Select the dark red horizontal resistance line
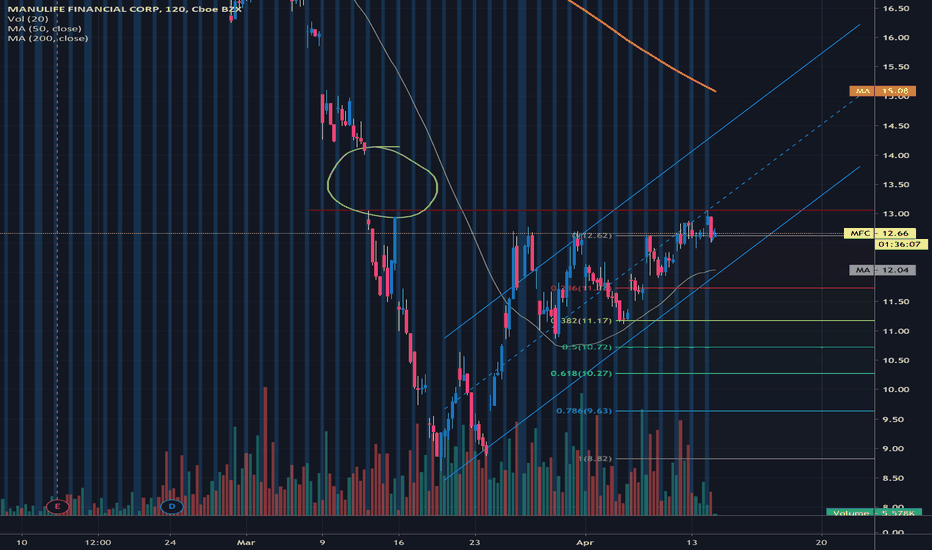 click(591, 210)
